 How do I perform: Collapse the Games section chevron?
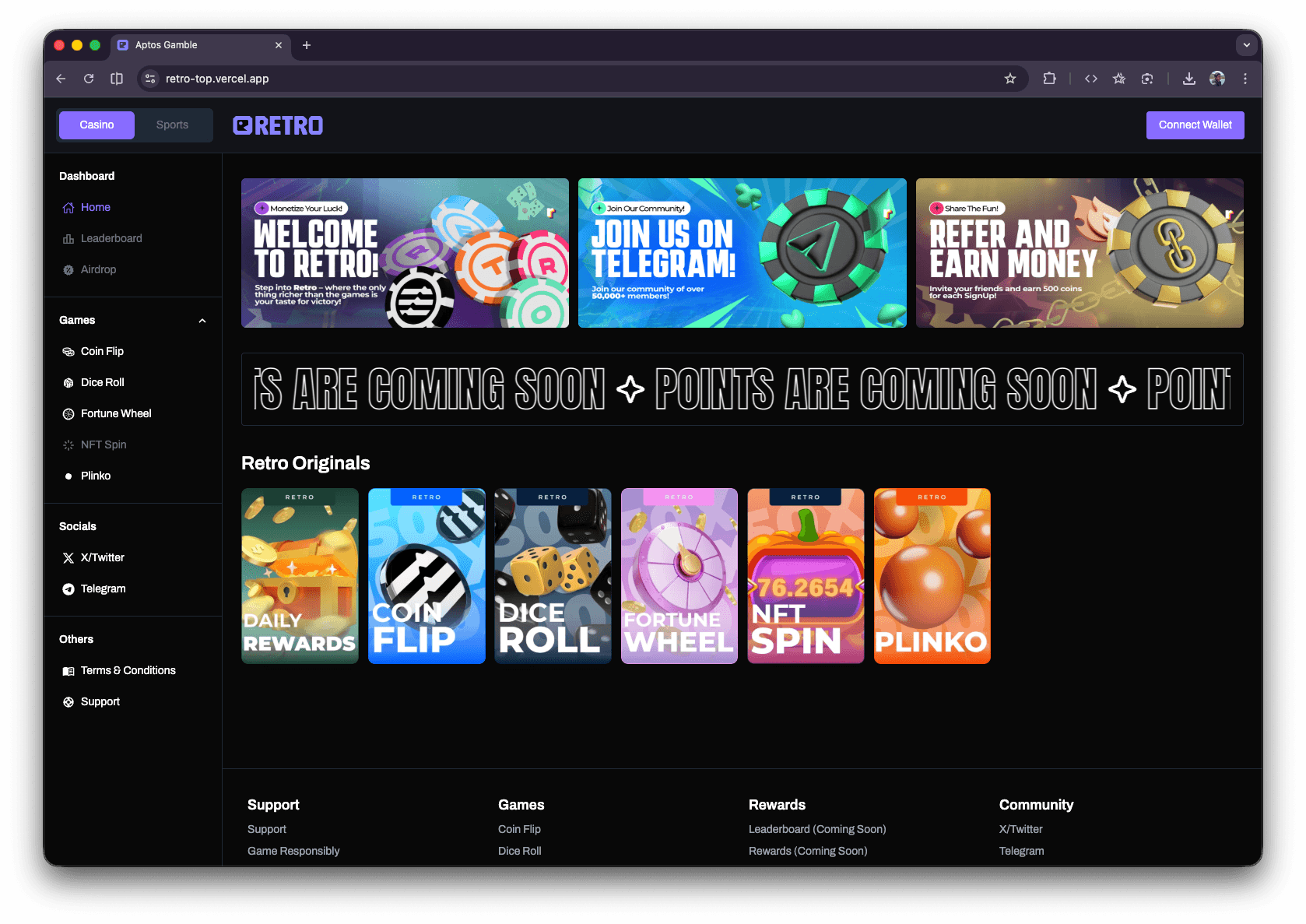click(x=202, y=321)
